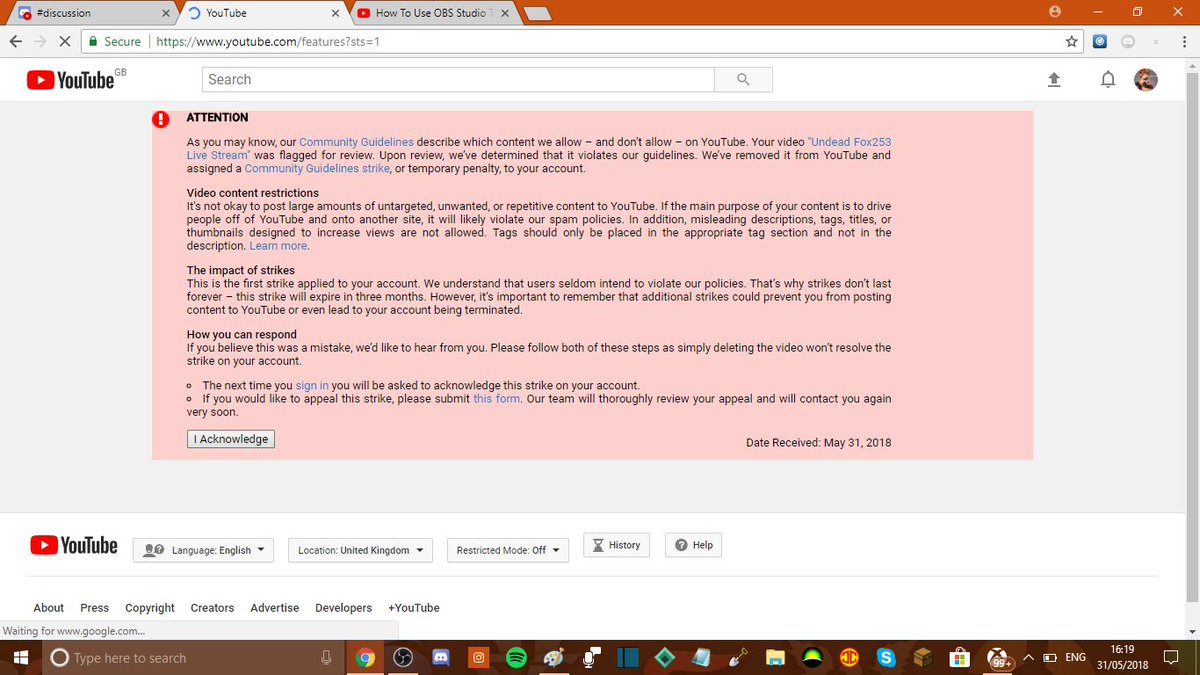Click the footer Help button
Screen dimensions: 1200x675
tap(694, 545)
